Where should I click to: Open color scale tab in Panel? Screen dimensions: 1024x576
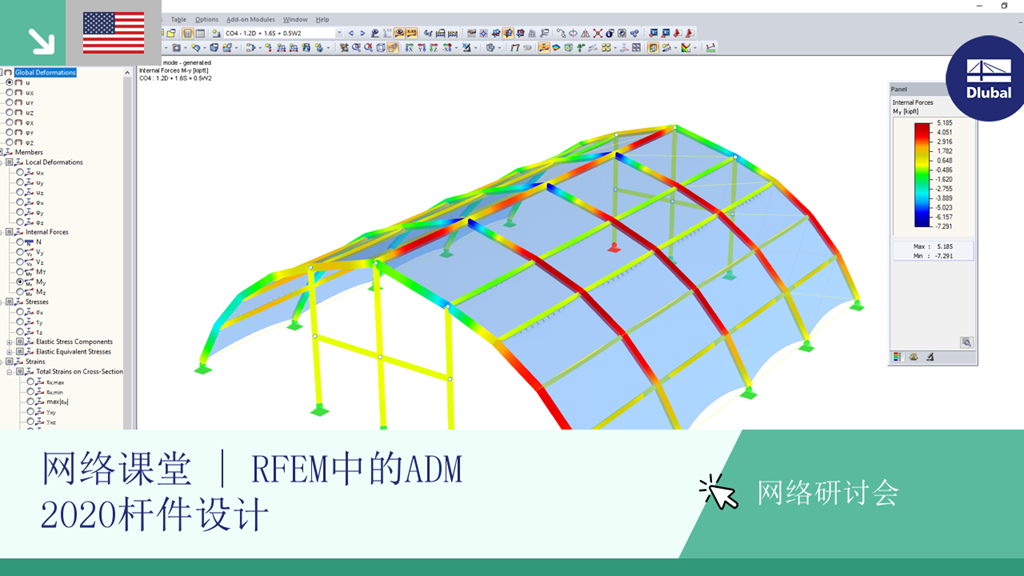[x=897, y=357]
